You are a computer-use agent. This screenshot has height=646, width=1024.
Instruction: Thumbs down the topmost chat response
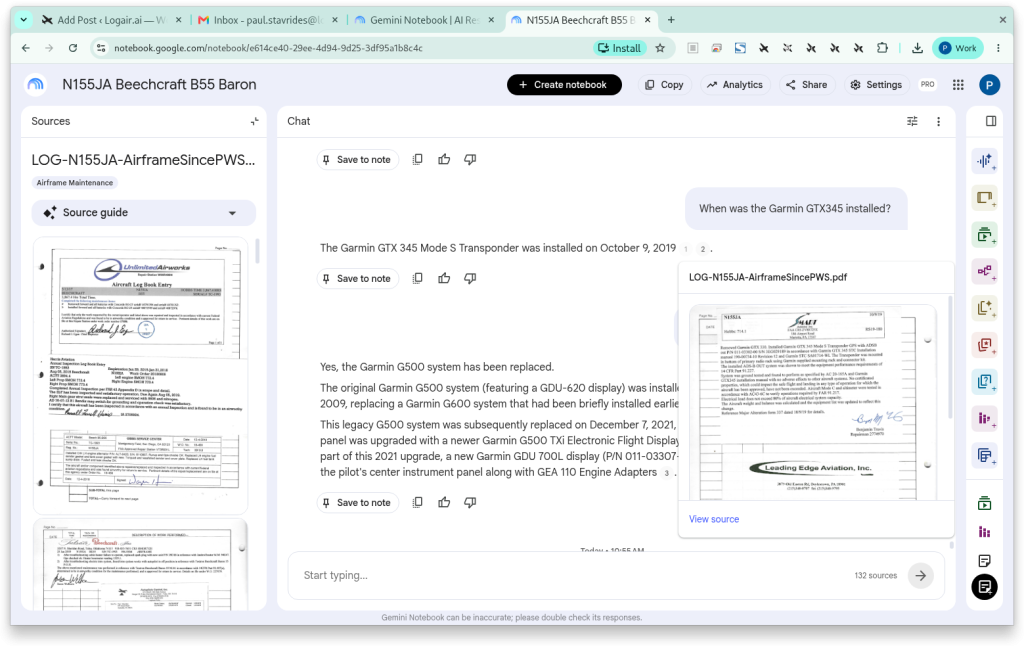pyautogui.click(x=470, y=159)
